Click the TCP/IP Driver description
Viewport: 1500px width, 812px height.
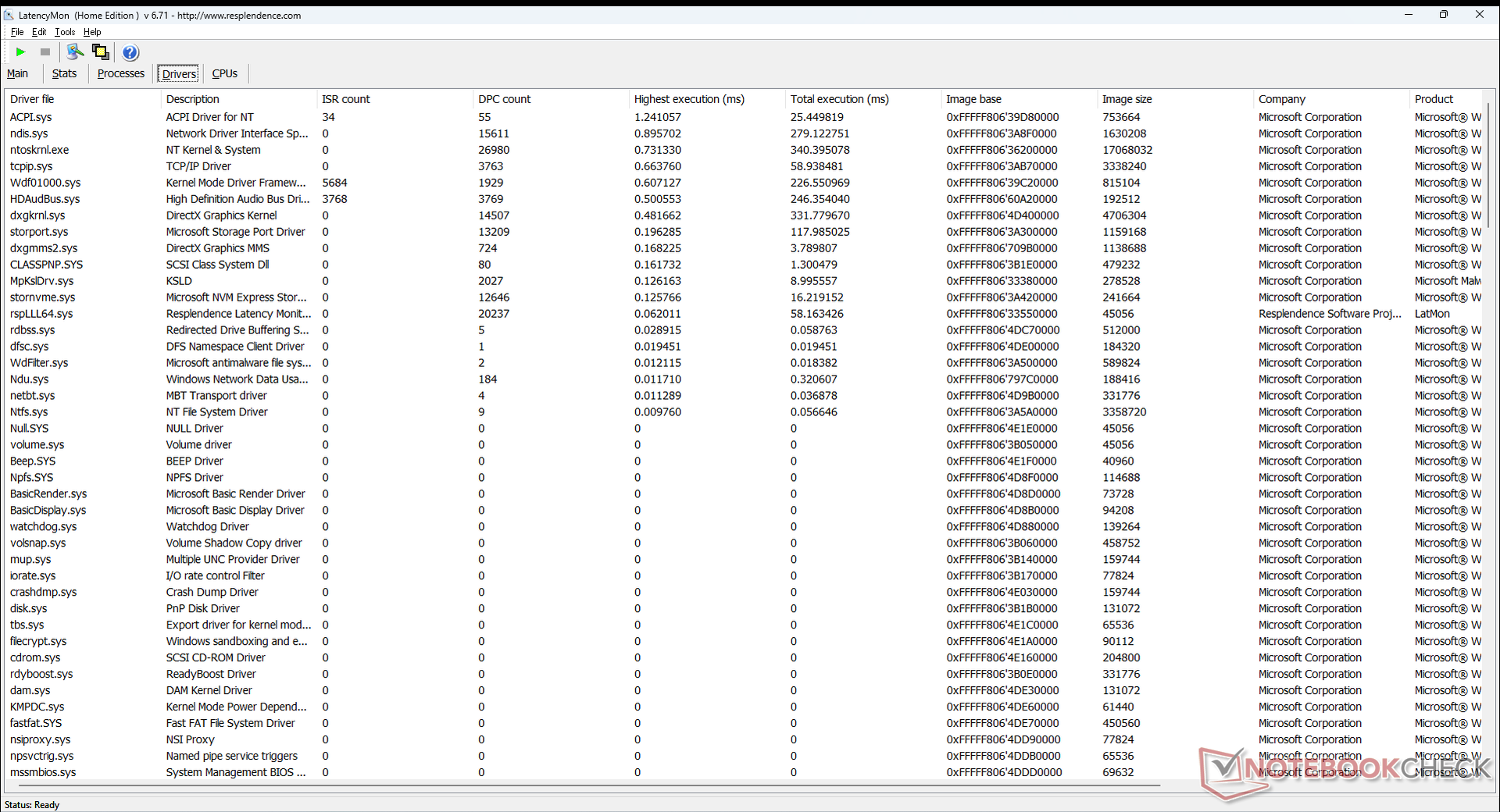tap(198, 166)
